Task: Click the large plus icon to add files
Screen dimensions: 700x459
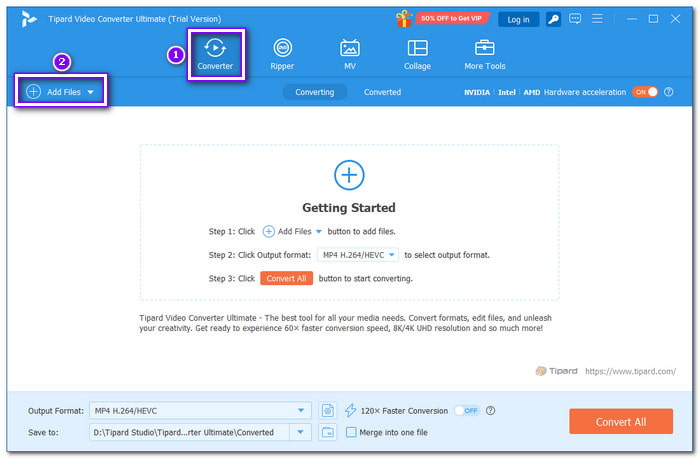Action: (x=349, y=175)
